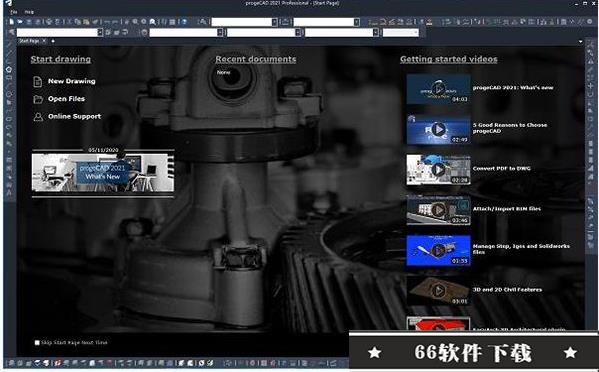
Task: Open the "progeCAD 2021: What's new" video title
Action: click(513, 87)
